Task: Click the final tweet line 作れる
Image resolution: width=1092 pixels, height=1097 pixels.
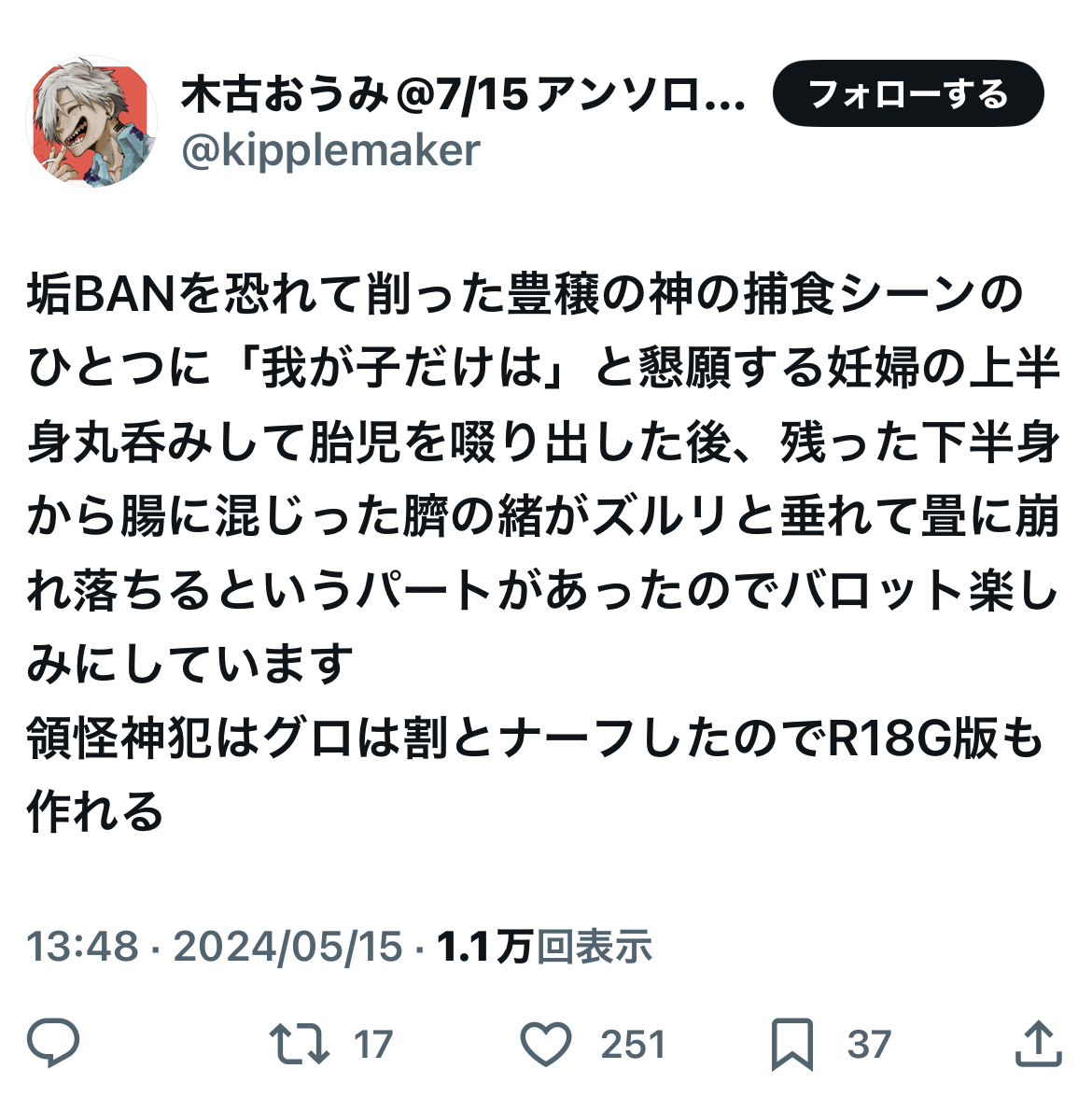Action: click(95, 811)
